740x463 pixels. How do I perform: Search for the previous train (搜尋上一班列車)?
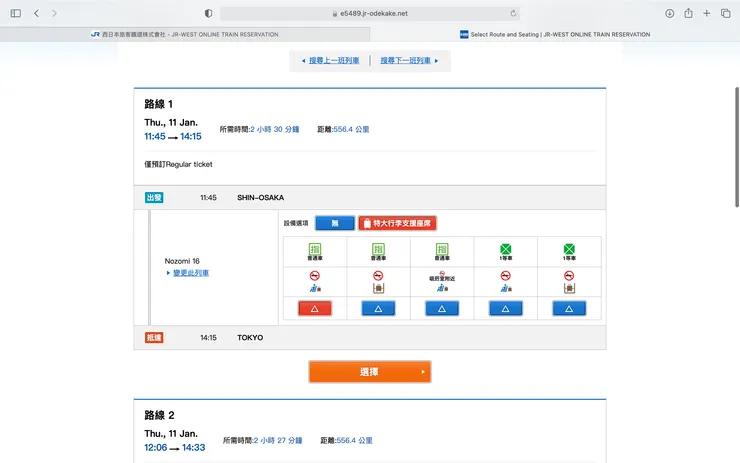pos(334,60)
